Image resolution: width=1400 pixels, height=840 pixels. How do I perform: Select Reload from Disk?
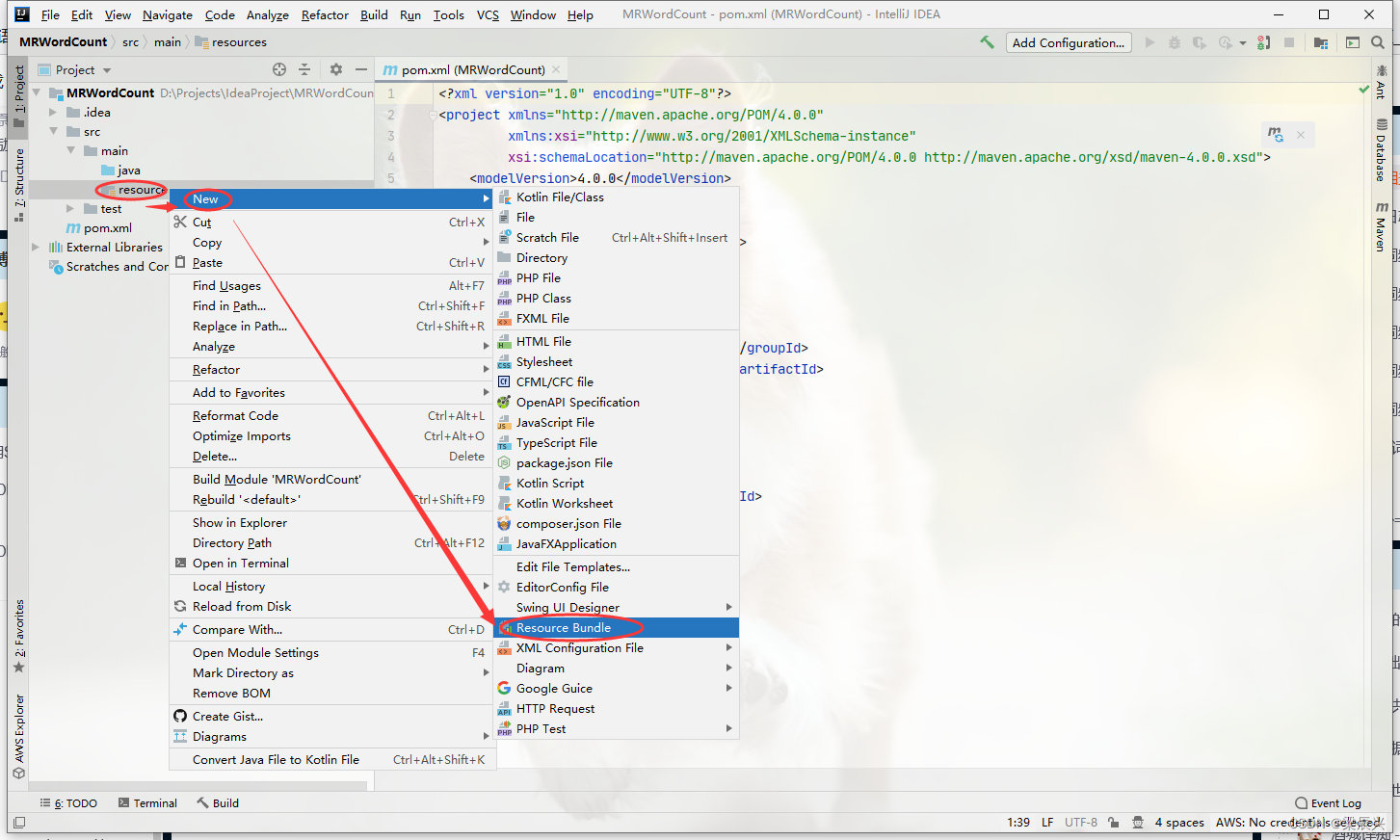coord(330,606)
